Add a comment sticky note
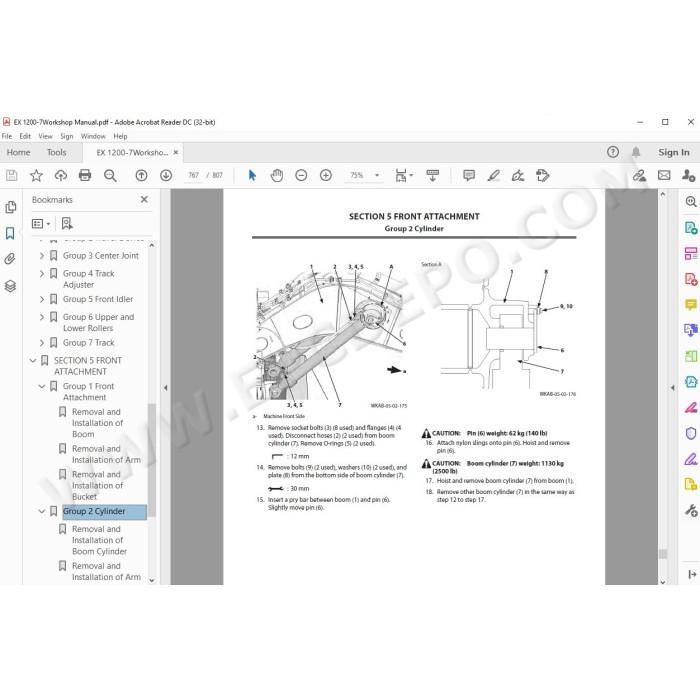 click(469, 175)
